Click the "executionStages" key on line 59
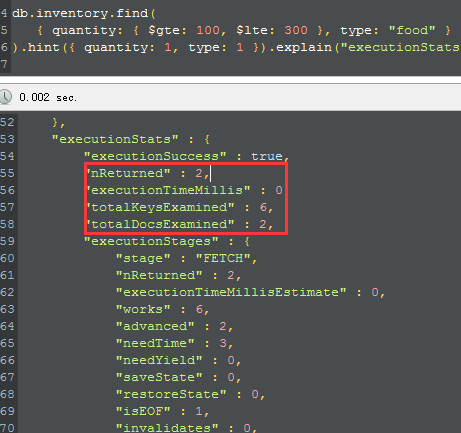The width and height of the screenshot is (461, 433). tap(151, 241)
